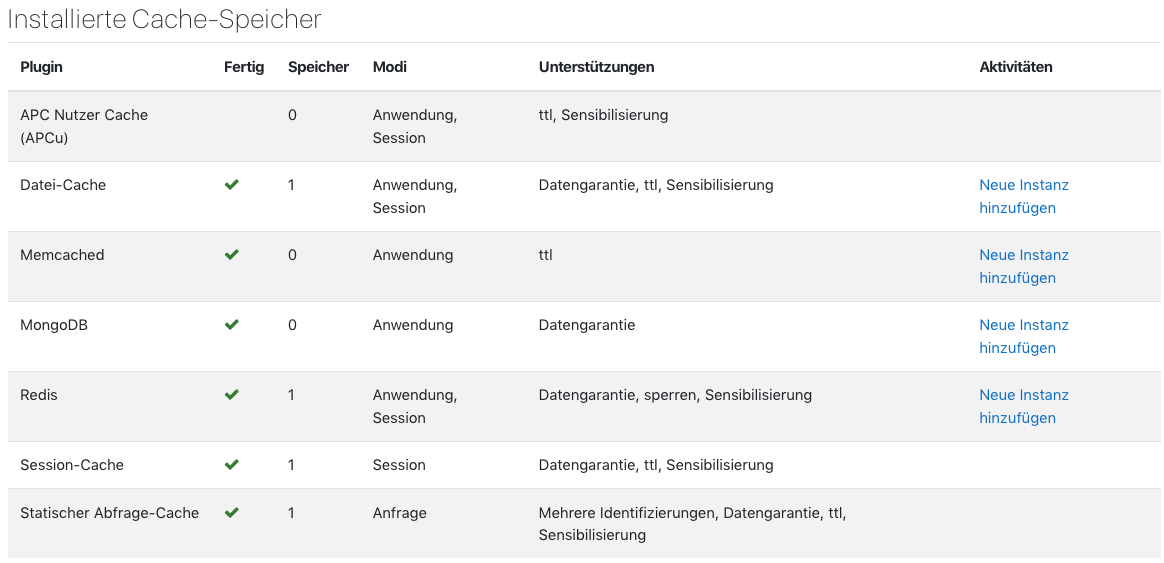
Task: Click the Statischer Abfrage-Cache checkmark icon
Action: 232,512
